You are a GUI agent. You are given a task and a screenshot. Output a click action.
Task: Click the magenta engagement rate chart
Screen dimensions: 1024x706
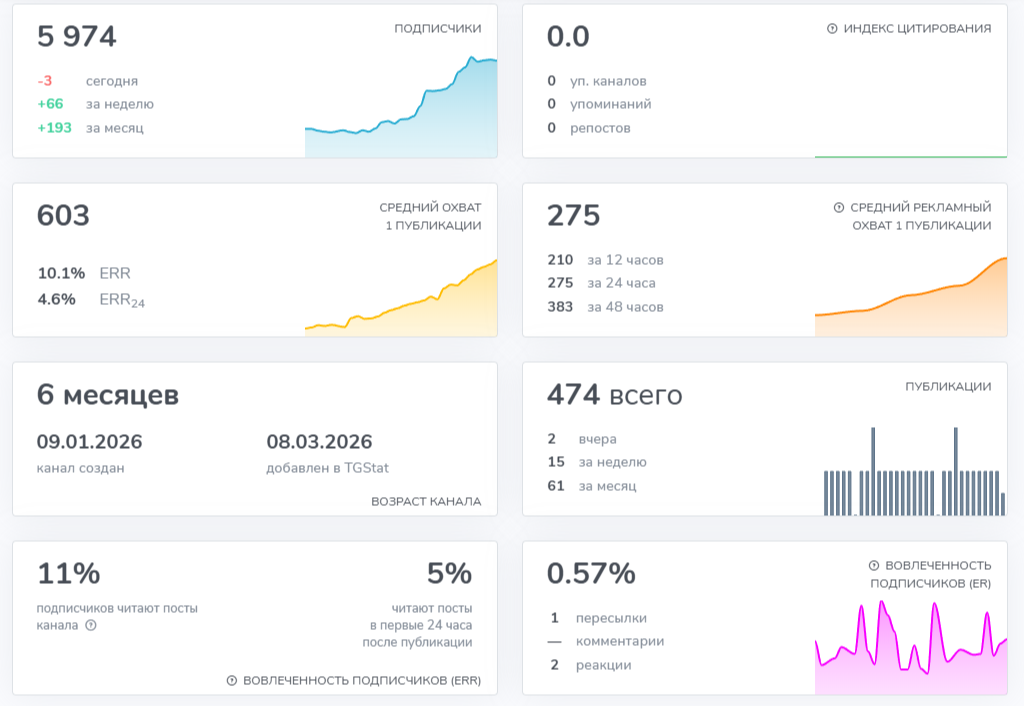coord(911,647)
